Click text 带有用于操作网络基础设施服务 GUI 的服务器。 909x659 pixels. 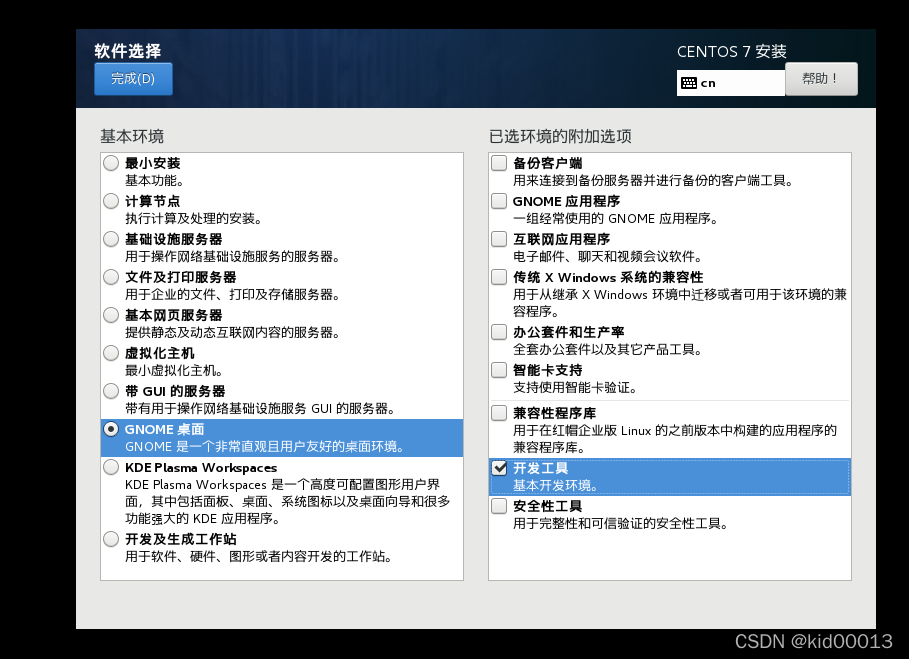(x=260, y=409)
